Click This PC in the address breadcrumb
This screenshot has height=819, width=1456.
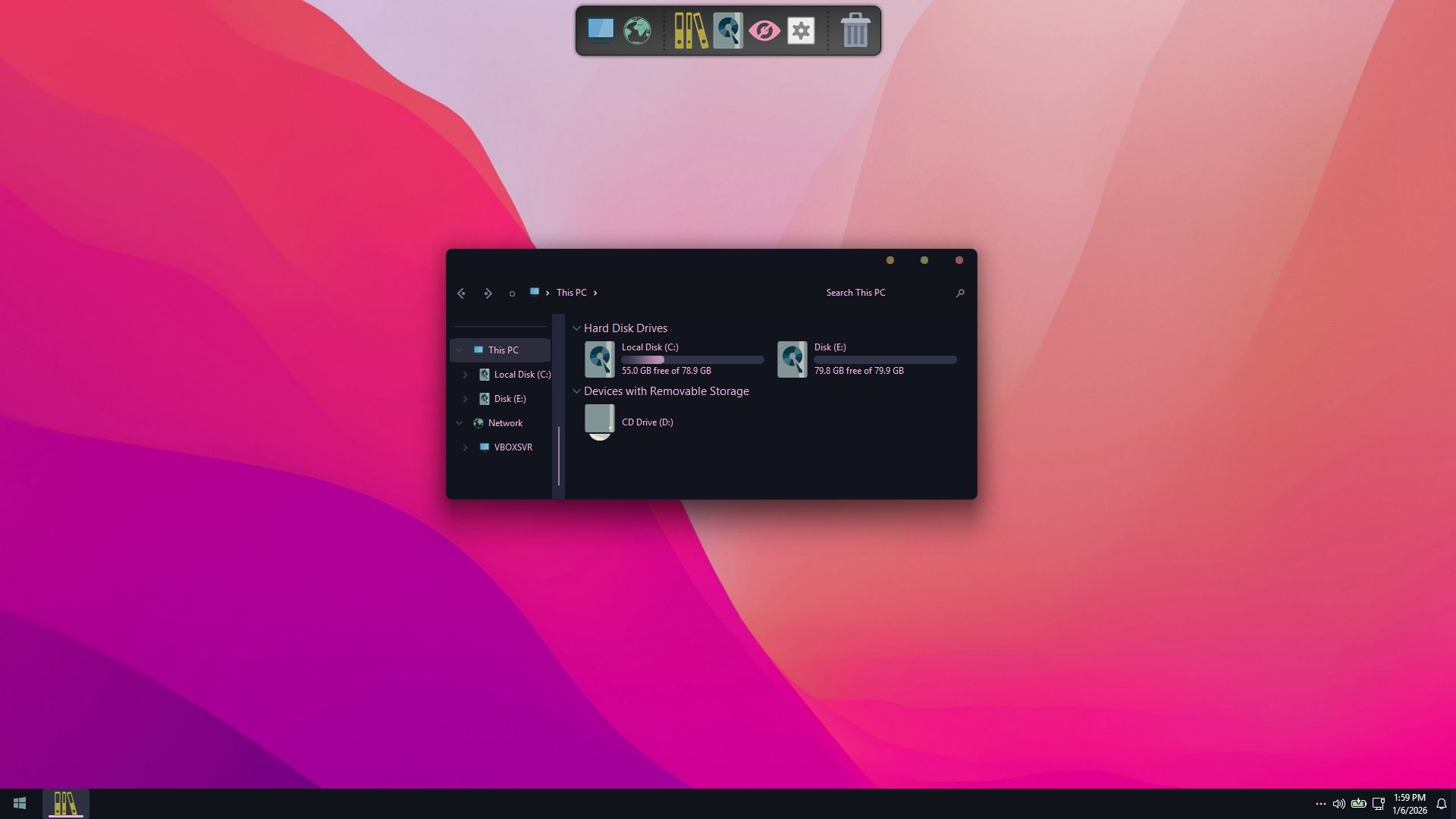point(571,293)
